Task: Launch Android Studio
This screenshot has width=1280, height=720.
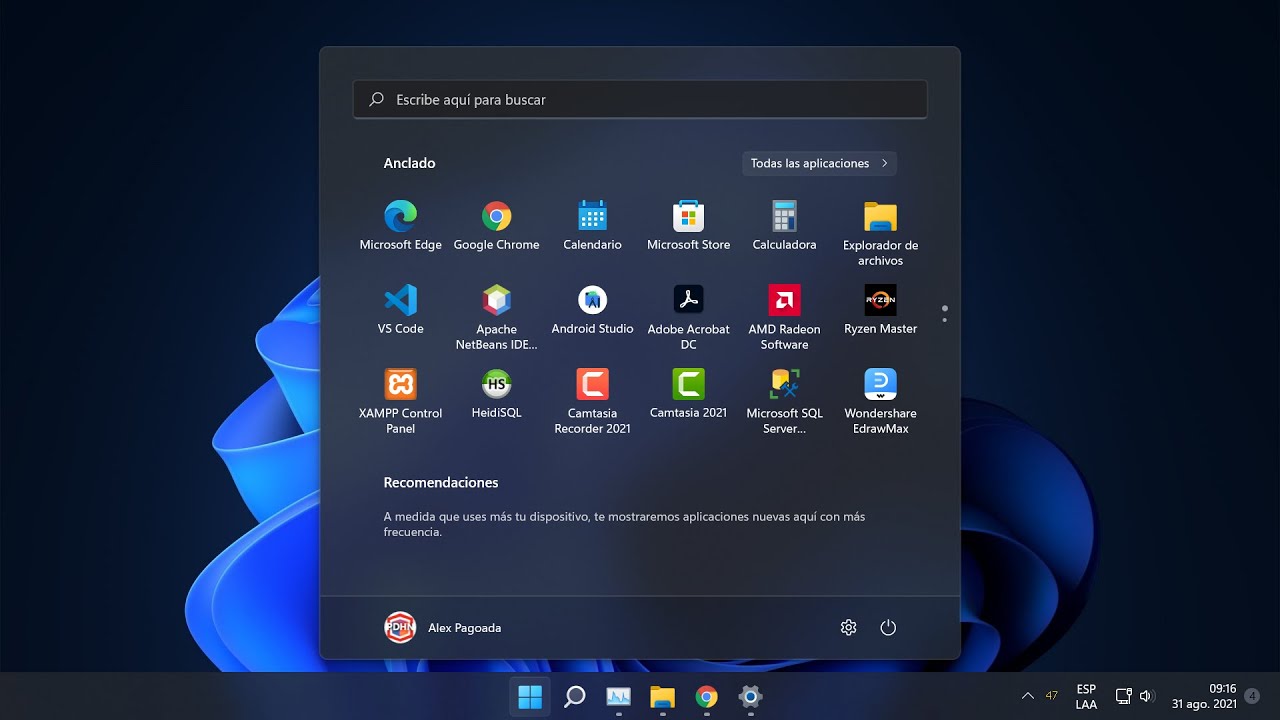Action: click(x=592, y=310)
